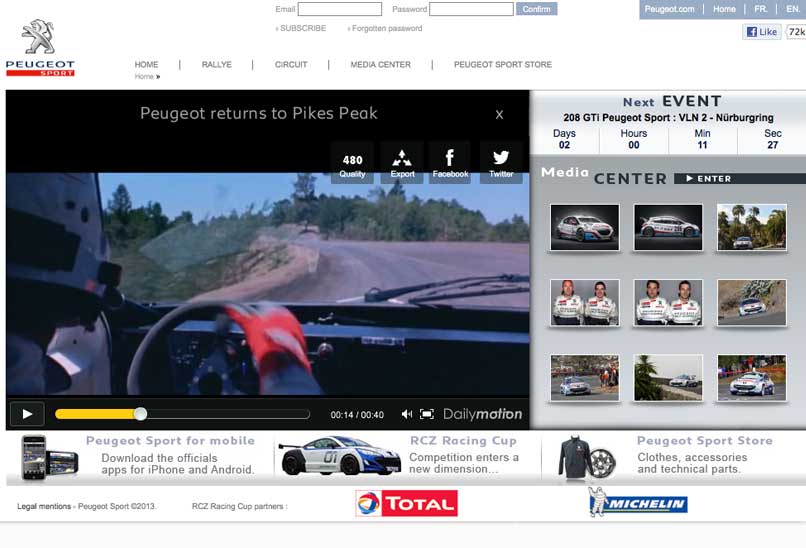
Task: Share the video on Twitter
Action: point(501,163)
